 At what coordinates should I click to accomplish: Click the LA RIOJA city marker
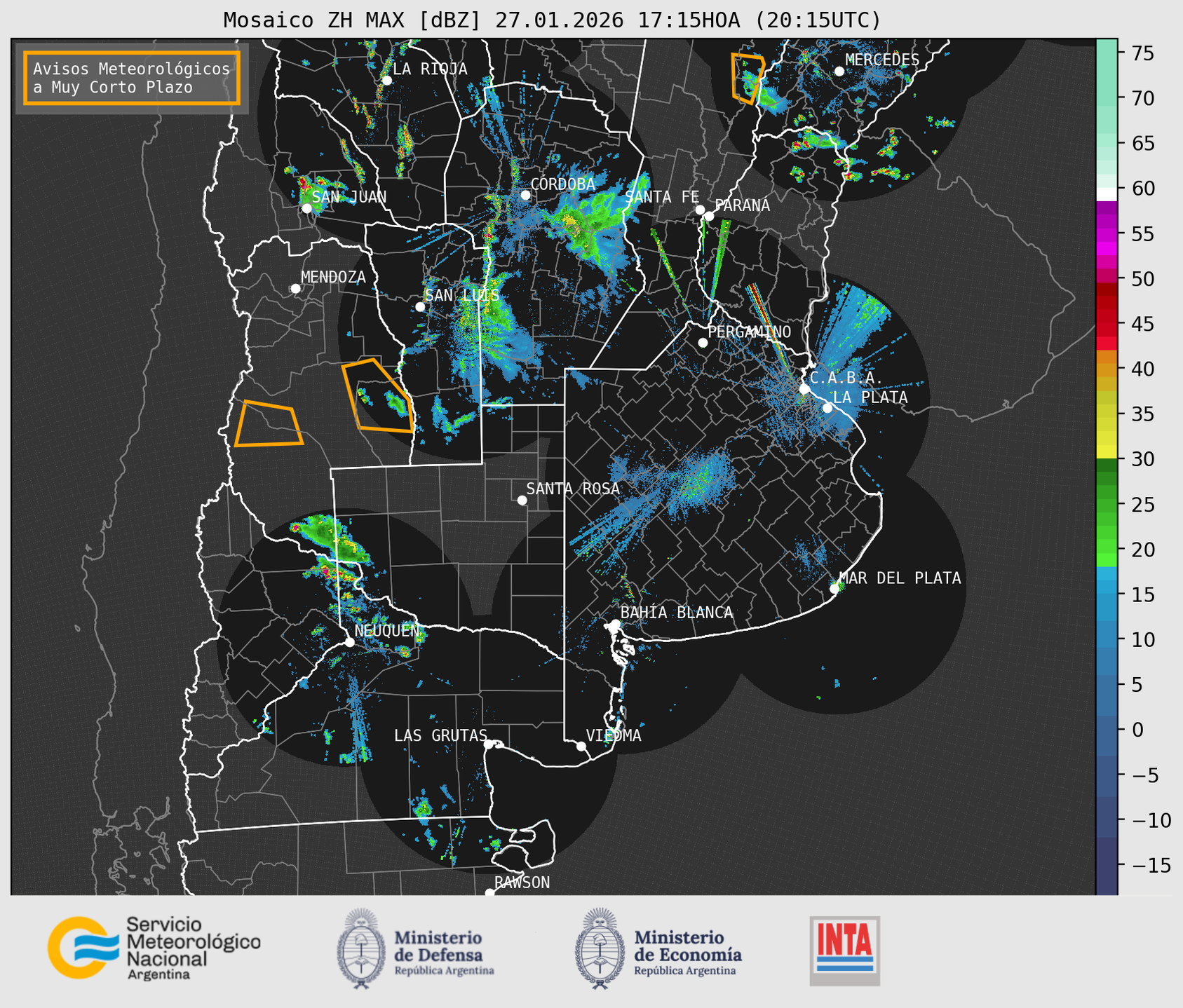click(x=386, y=81)
